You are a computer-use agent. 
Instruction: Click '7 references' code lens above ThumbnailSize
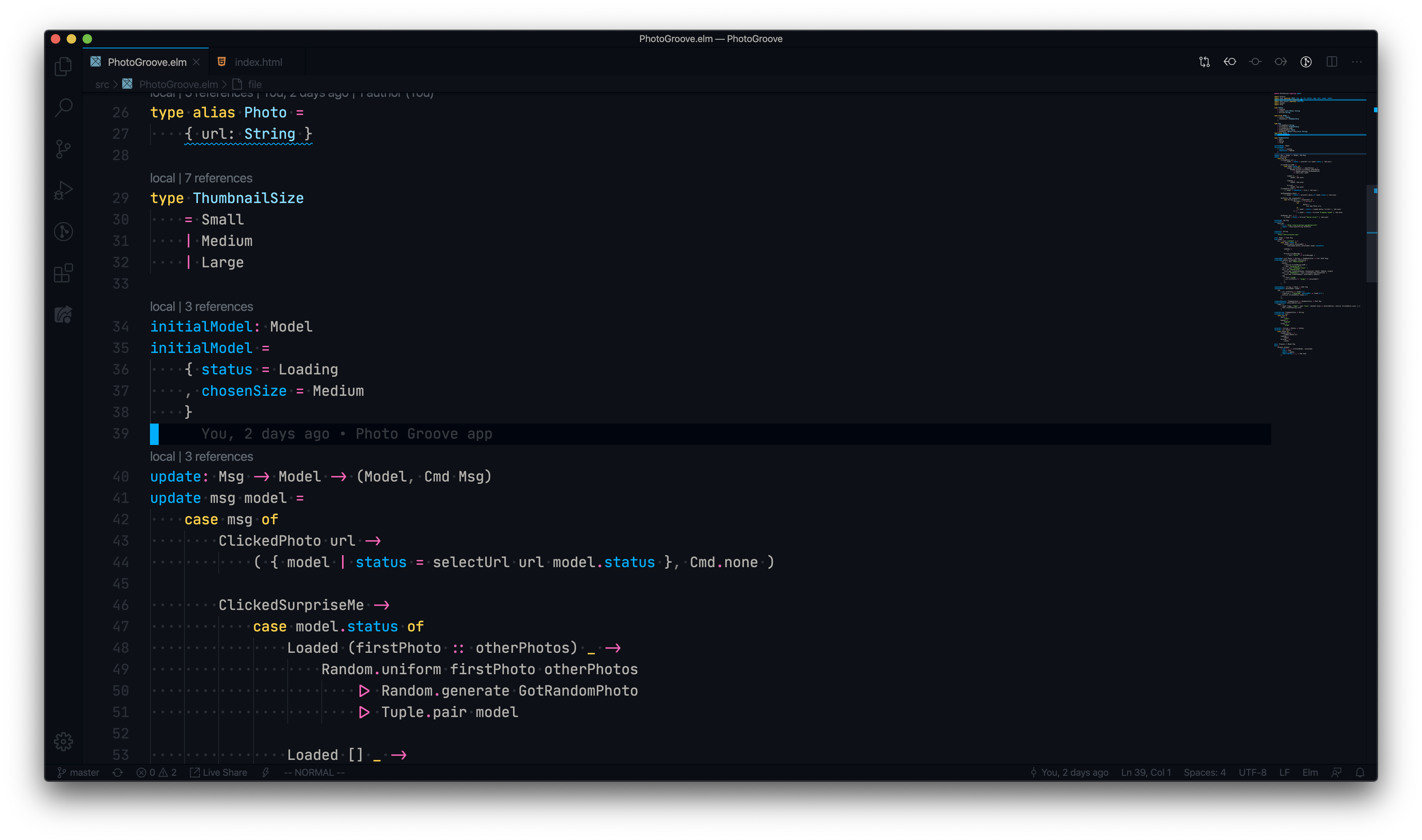(x=218, y=178)
